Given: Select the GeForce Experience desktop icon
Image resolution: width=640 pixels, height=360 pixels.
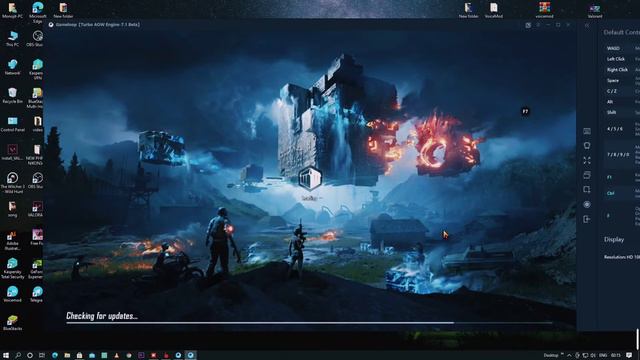Looking at the screenshot, I should [x=37, y=269].
